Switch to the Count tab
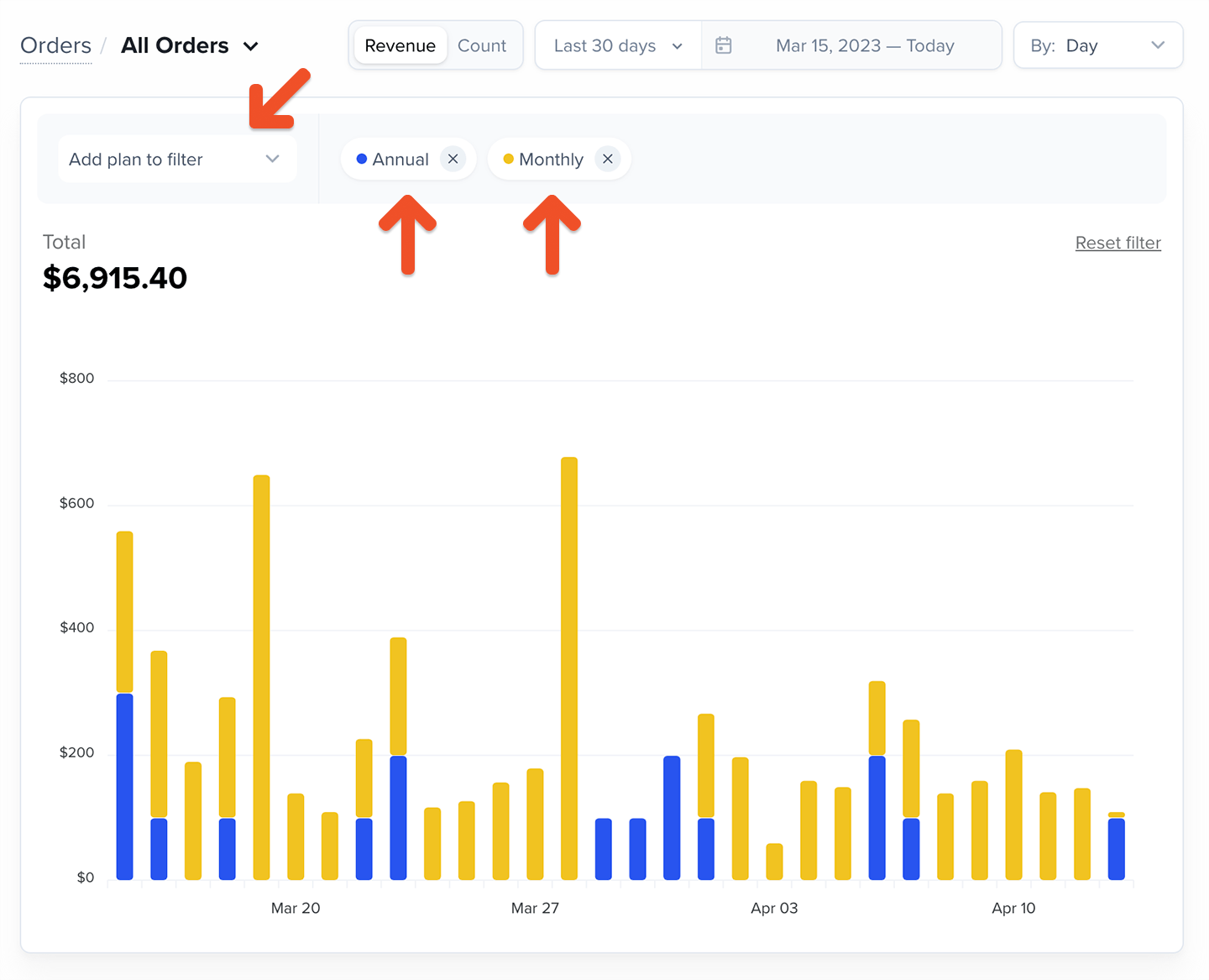 click(482, 45)
